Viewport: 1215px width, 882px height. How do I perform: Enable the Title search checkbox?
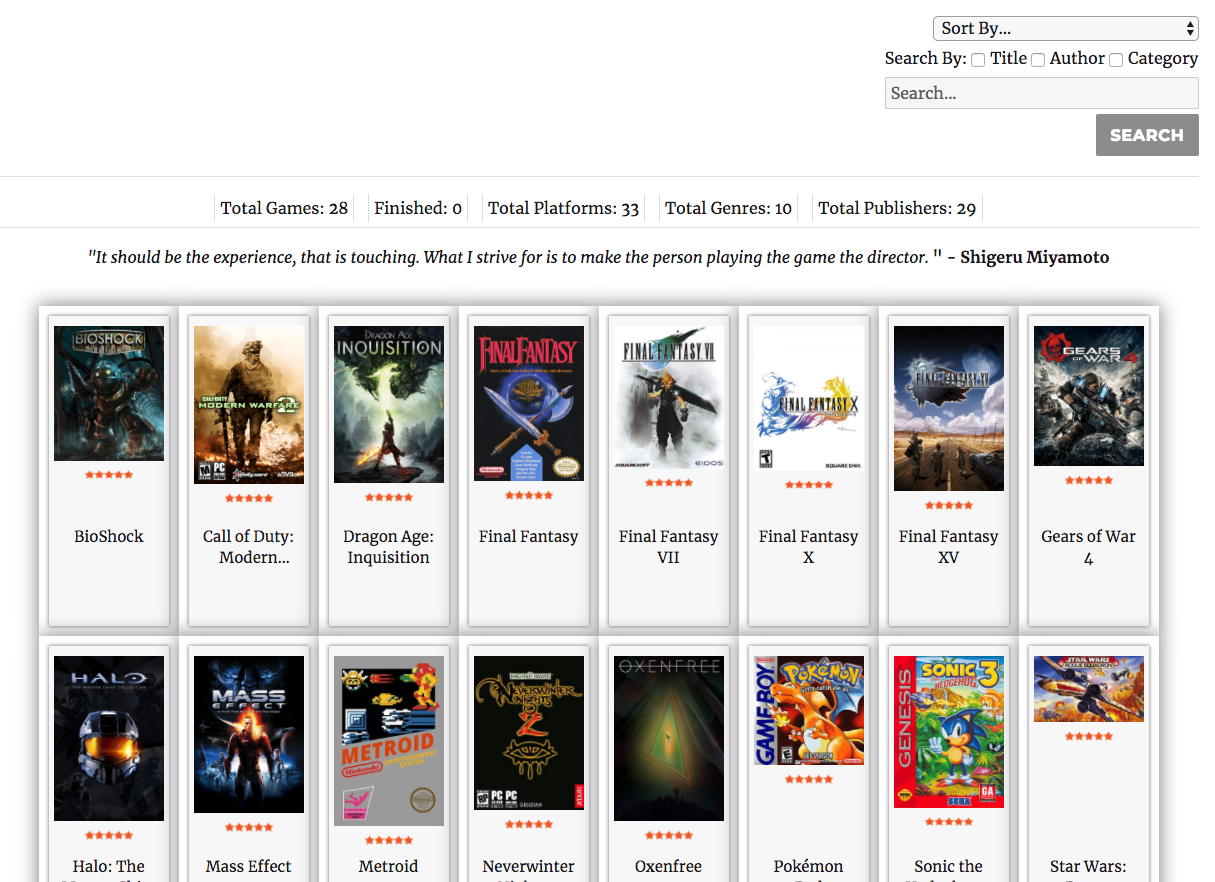(978, 60)
